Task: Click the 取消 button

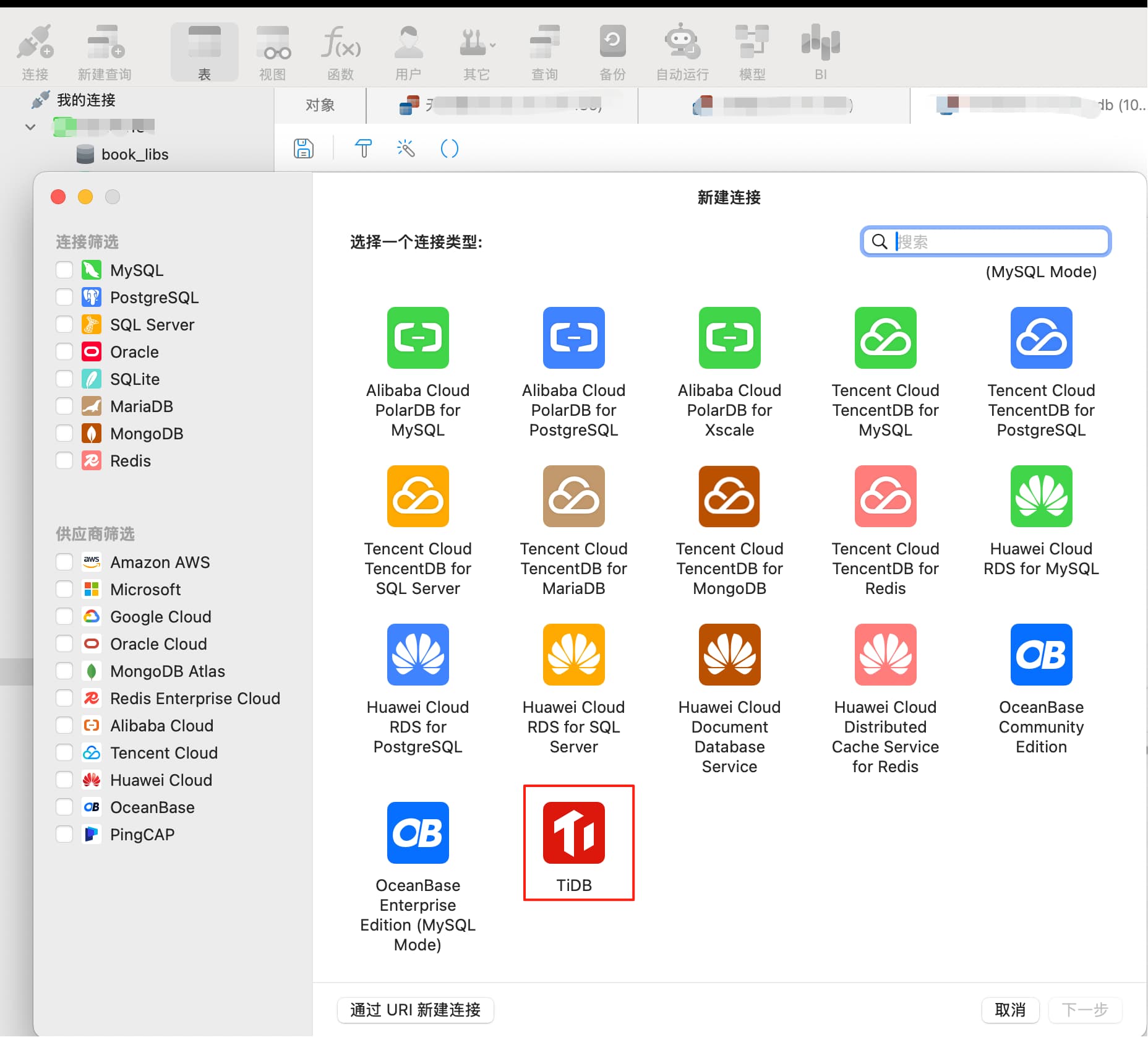Action: 1010,1010
